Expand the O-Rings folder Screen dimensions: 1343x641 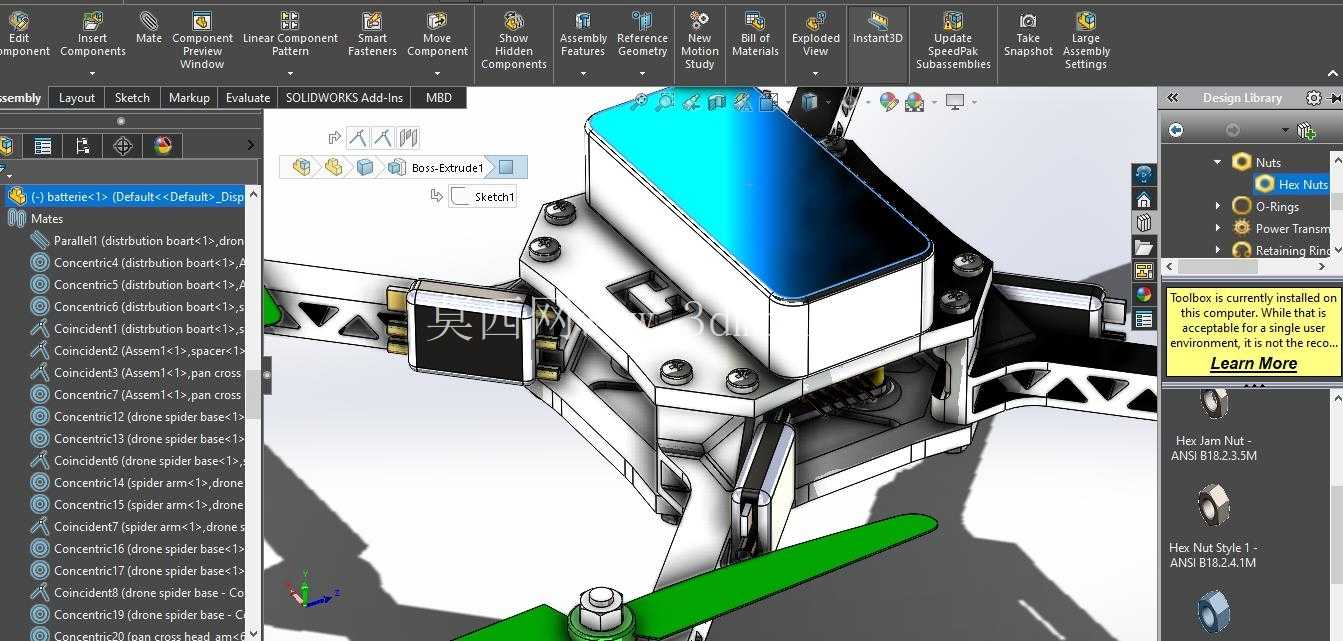1217,206
